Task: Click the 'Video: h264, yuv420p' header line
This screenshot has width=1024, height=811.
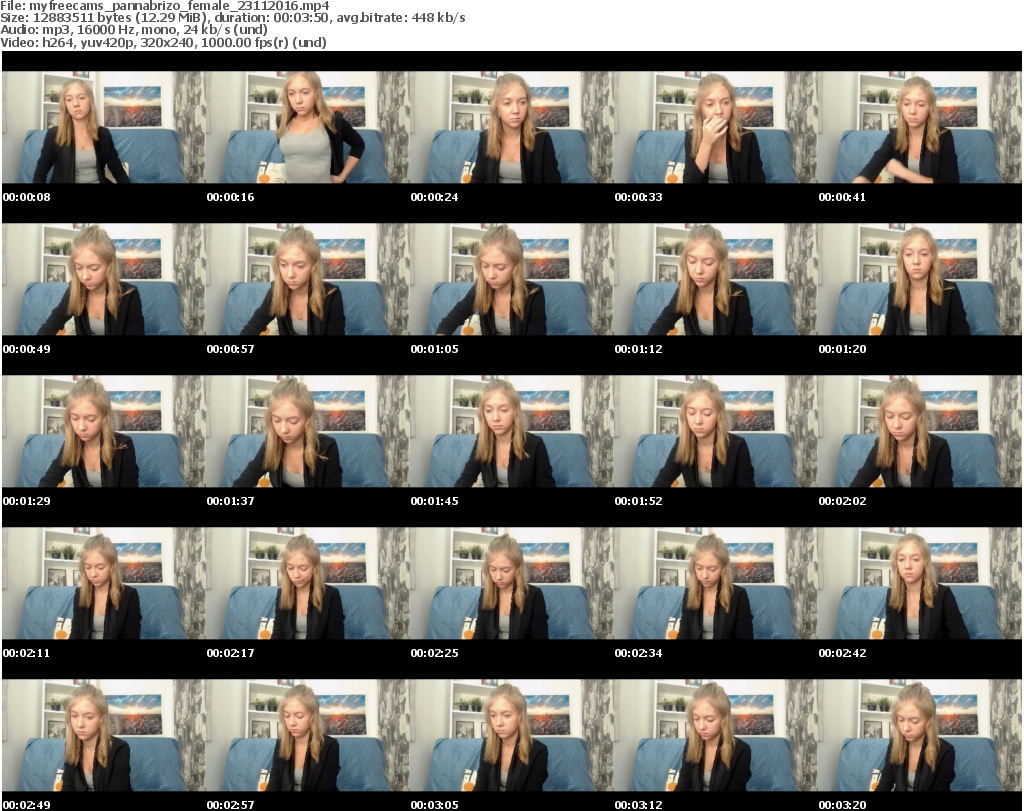Action: [x=163, y=42]
